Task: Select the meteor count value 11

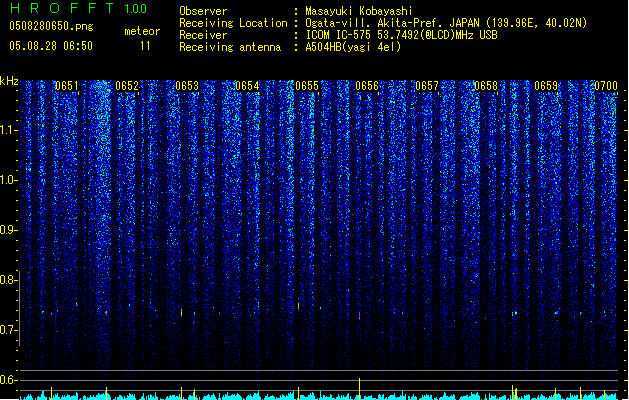Action: [x=145, y=46]
